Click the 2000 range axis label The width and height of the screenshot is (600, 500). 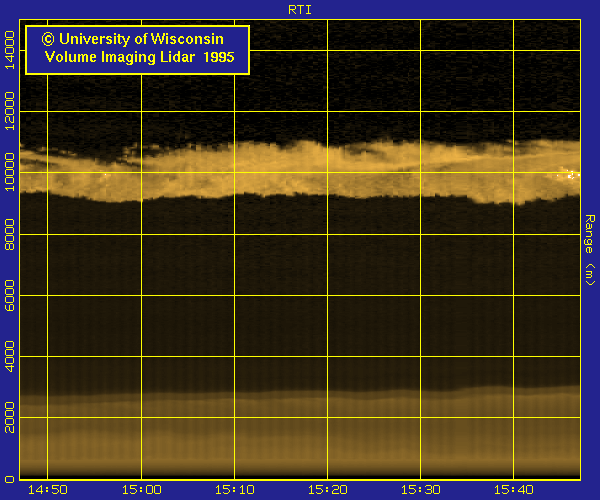click(9, 417)
